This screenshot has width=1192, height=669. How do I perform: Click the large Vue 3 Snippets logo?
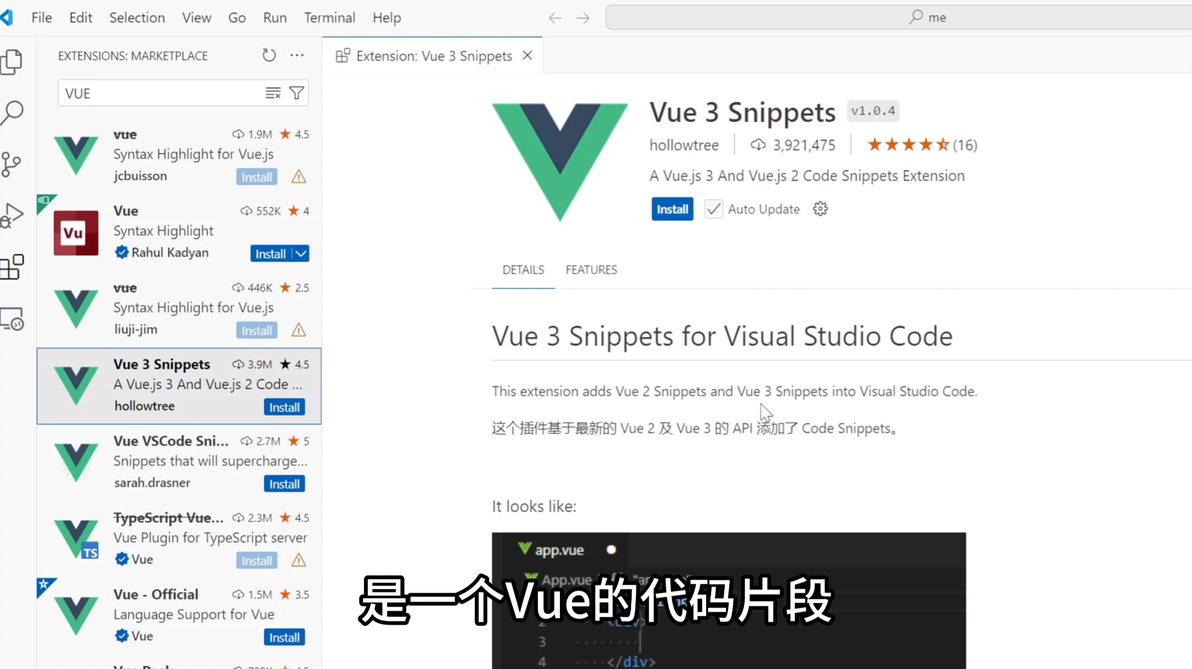[560, 161]
